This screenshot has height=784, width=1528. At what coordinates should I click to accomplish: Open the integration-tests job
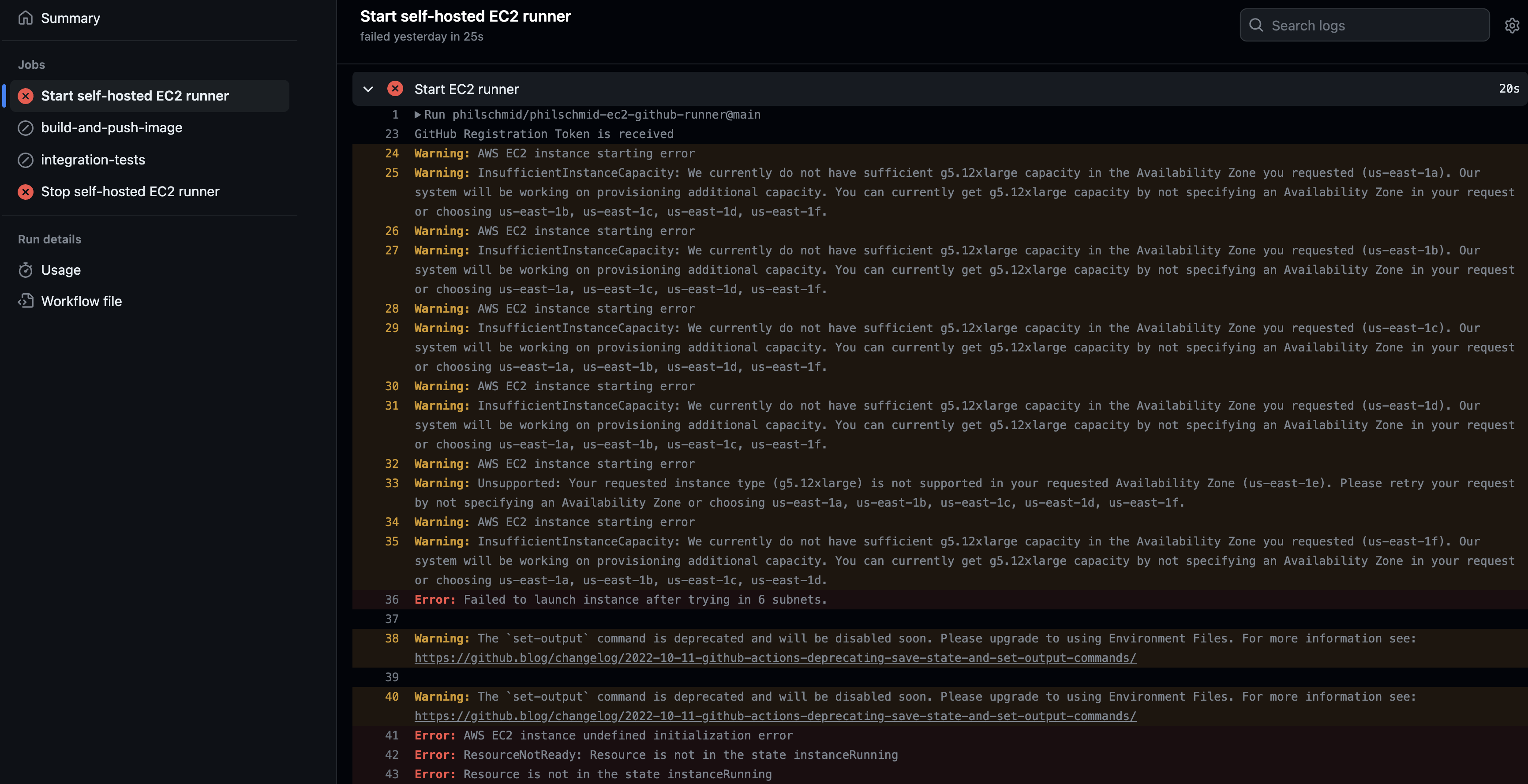[x=93, y=160]
